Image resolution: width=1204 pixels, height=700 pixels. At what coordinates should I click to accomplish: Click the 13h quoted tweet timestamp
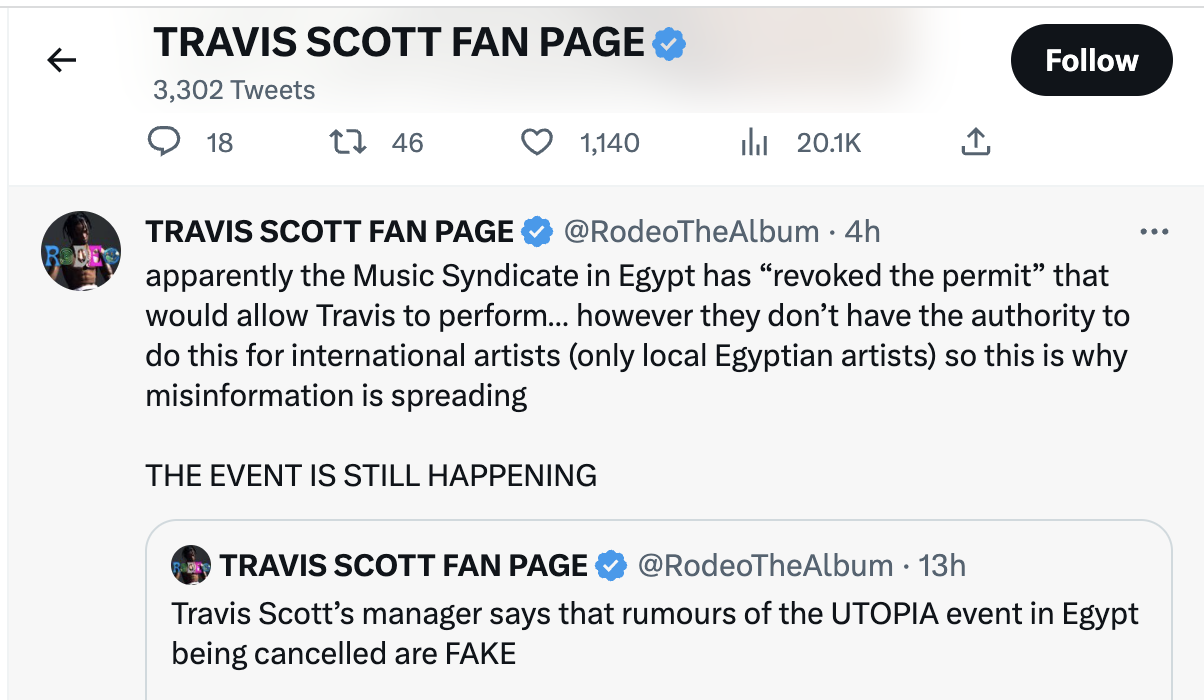[x=942, y=566]
